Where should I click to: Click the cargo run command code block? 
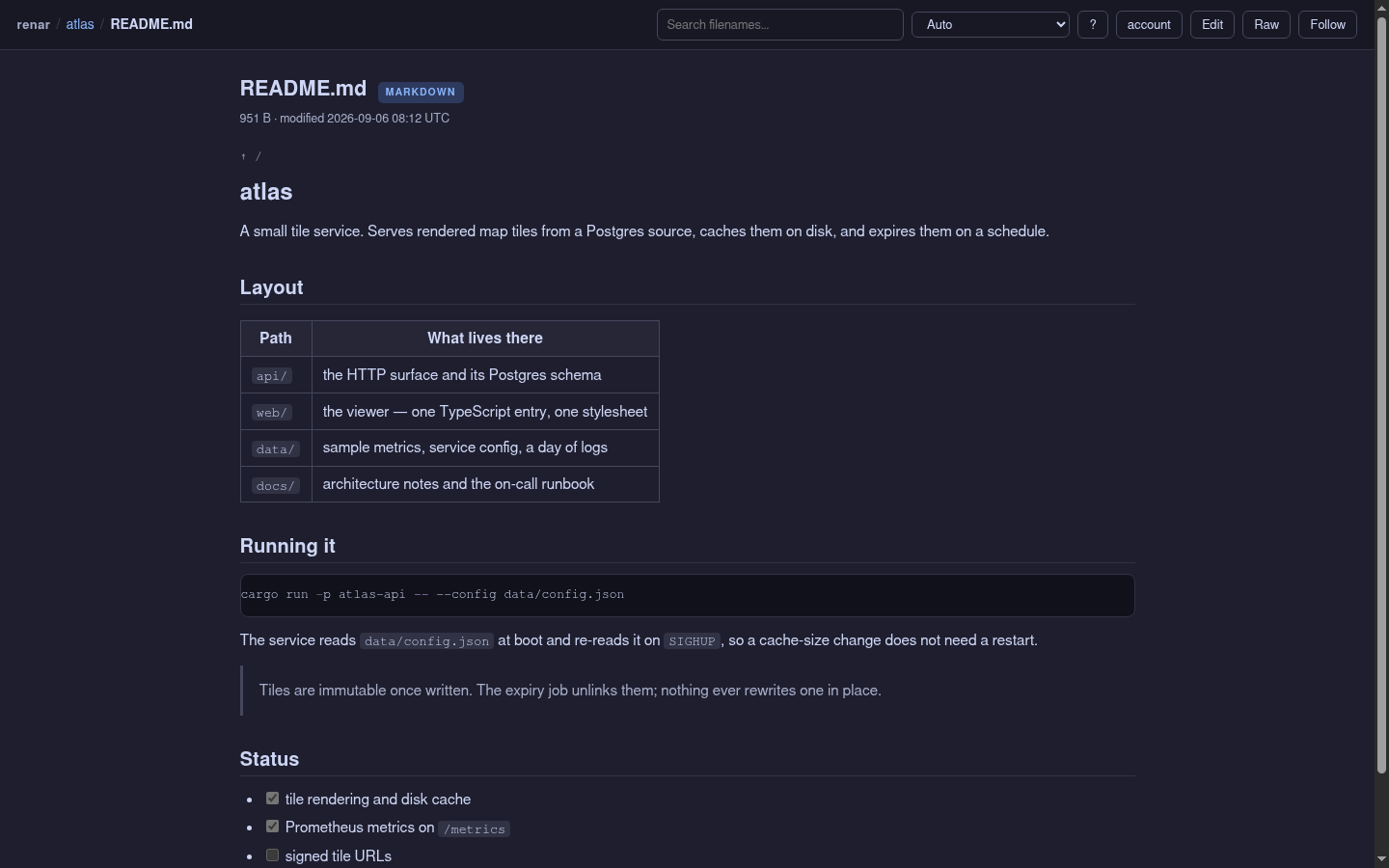687,595
